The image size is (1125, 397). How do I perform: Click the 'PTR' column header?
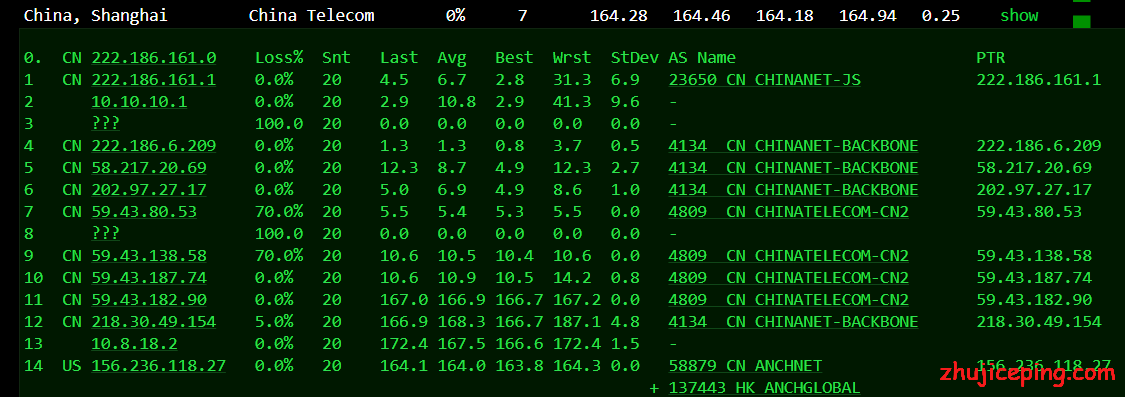[991, 58]
